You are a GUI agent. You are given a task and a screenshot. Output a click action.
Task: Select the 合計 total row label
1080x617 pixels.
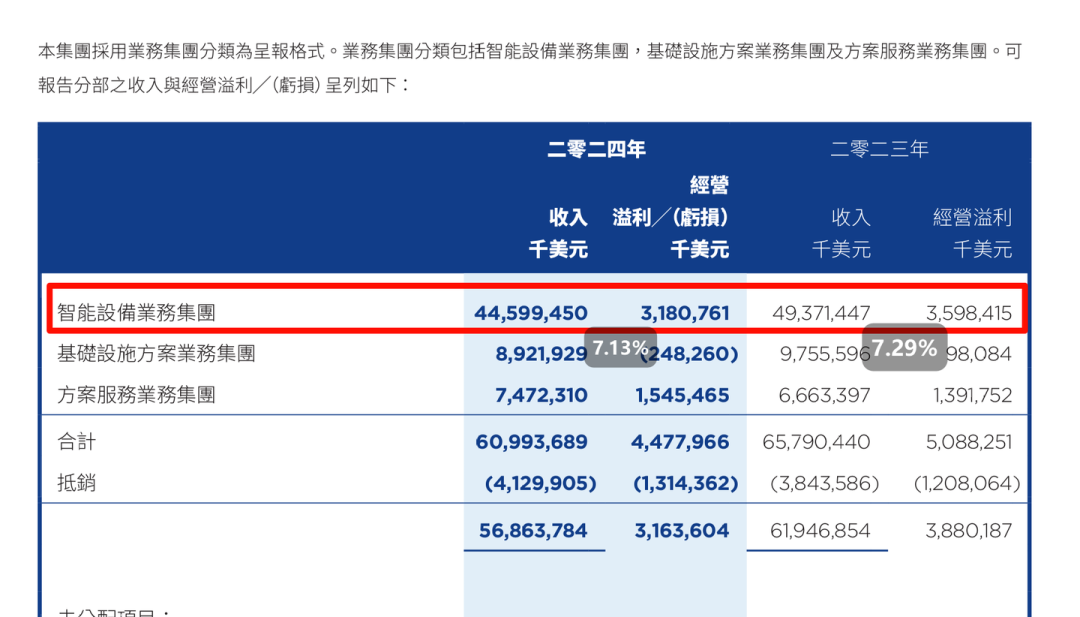(76, 441)
